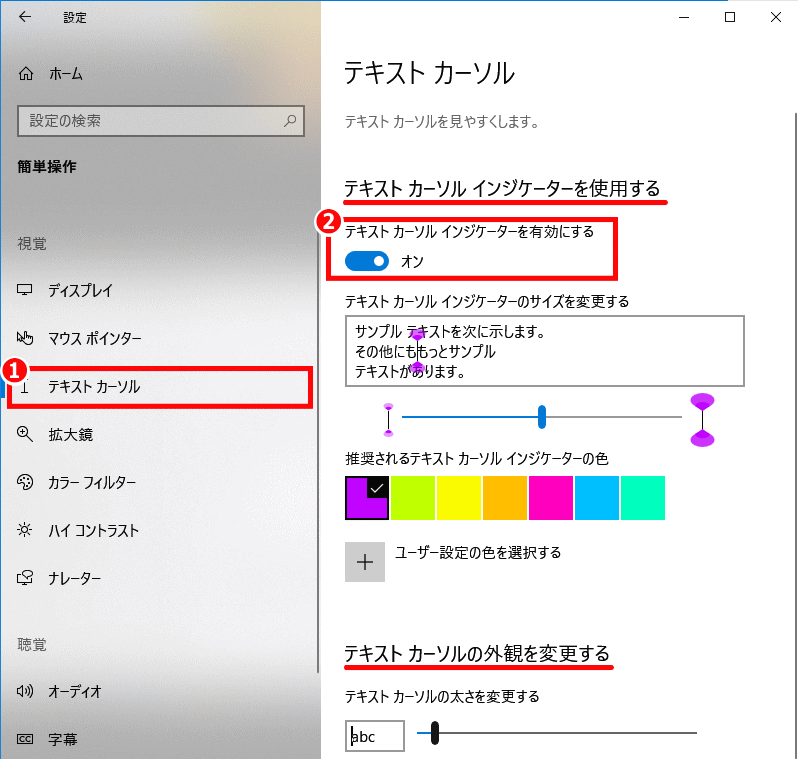Viewport: 798px width, 759px height.
Task: Select the yellow color swatch
Action: pos(459,498)
